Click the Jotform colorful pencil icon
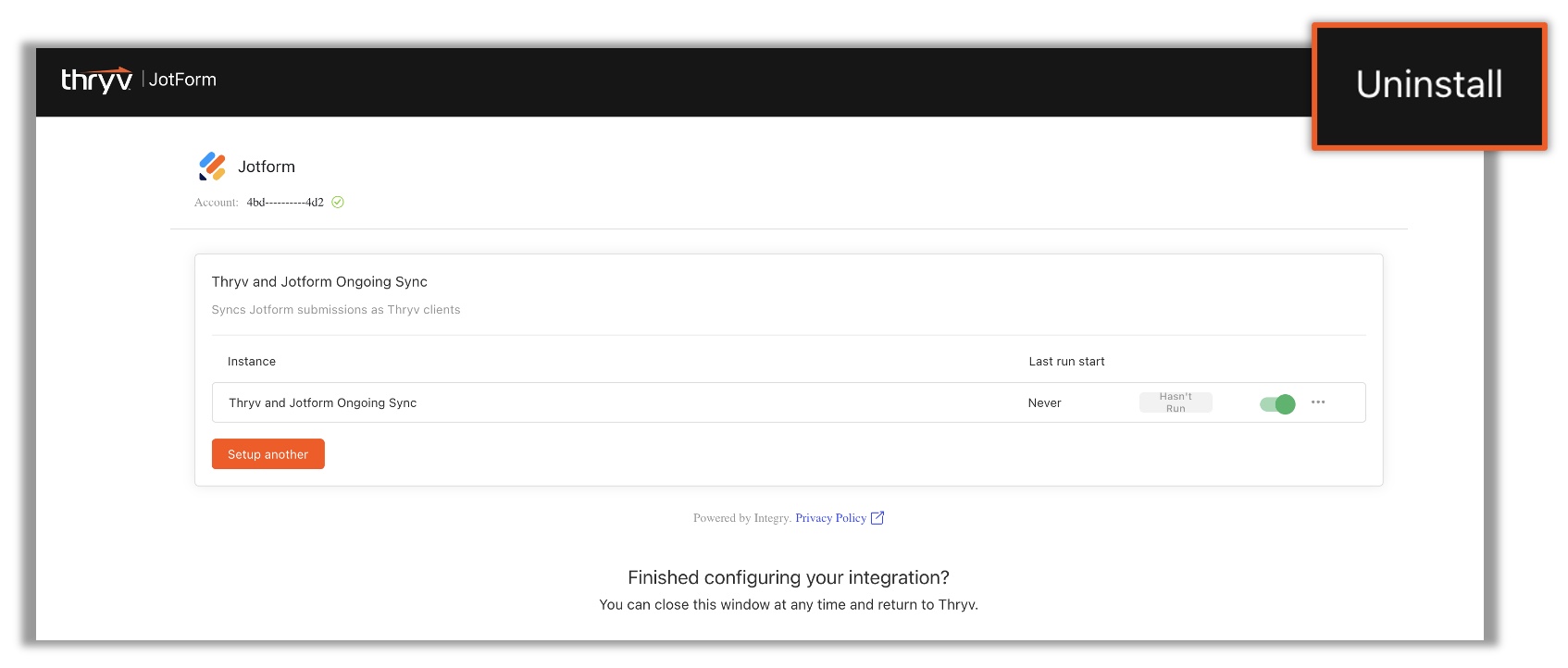 tap(212, 167)
